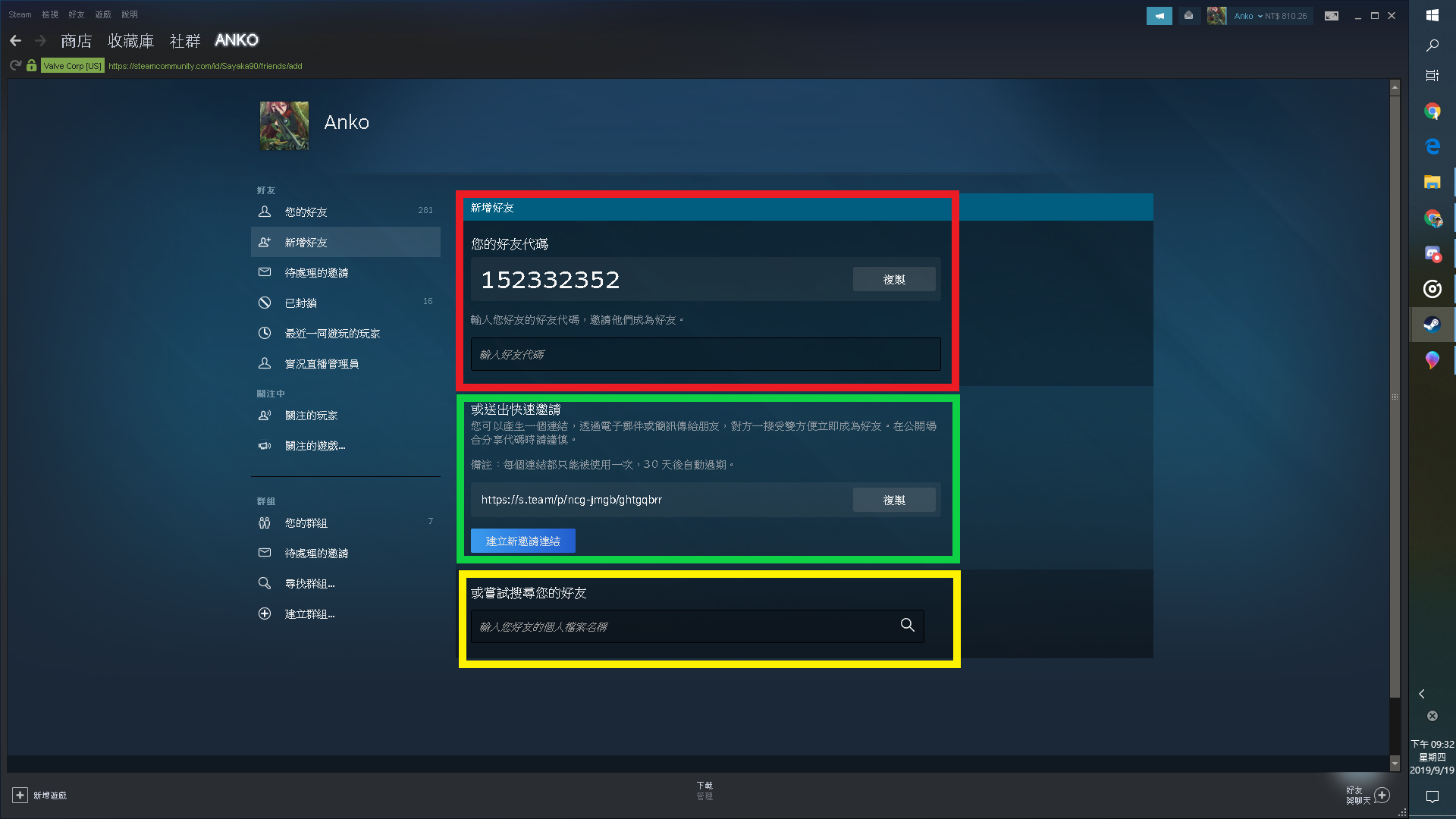Click the small avatar in the title bar
Image resolution: width=1456 pixels, height=819 pixels.
pos(1217,16)
